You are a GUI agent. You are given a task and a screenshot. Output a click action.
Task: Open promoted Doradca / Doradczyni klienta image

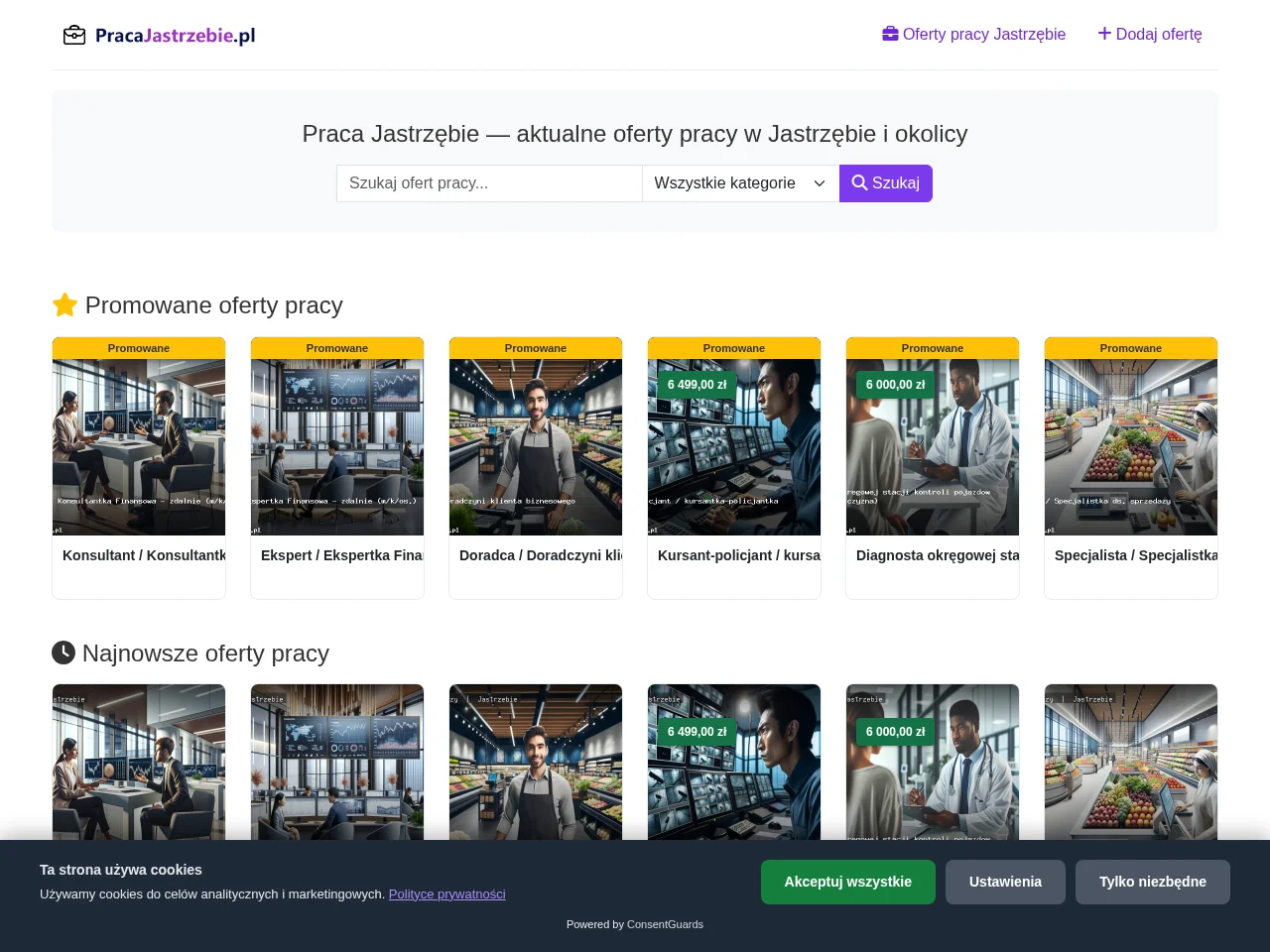point(536,447)
